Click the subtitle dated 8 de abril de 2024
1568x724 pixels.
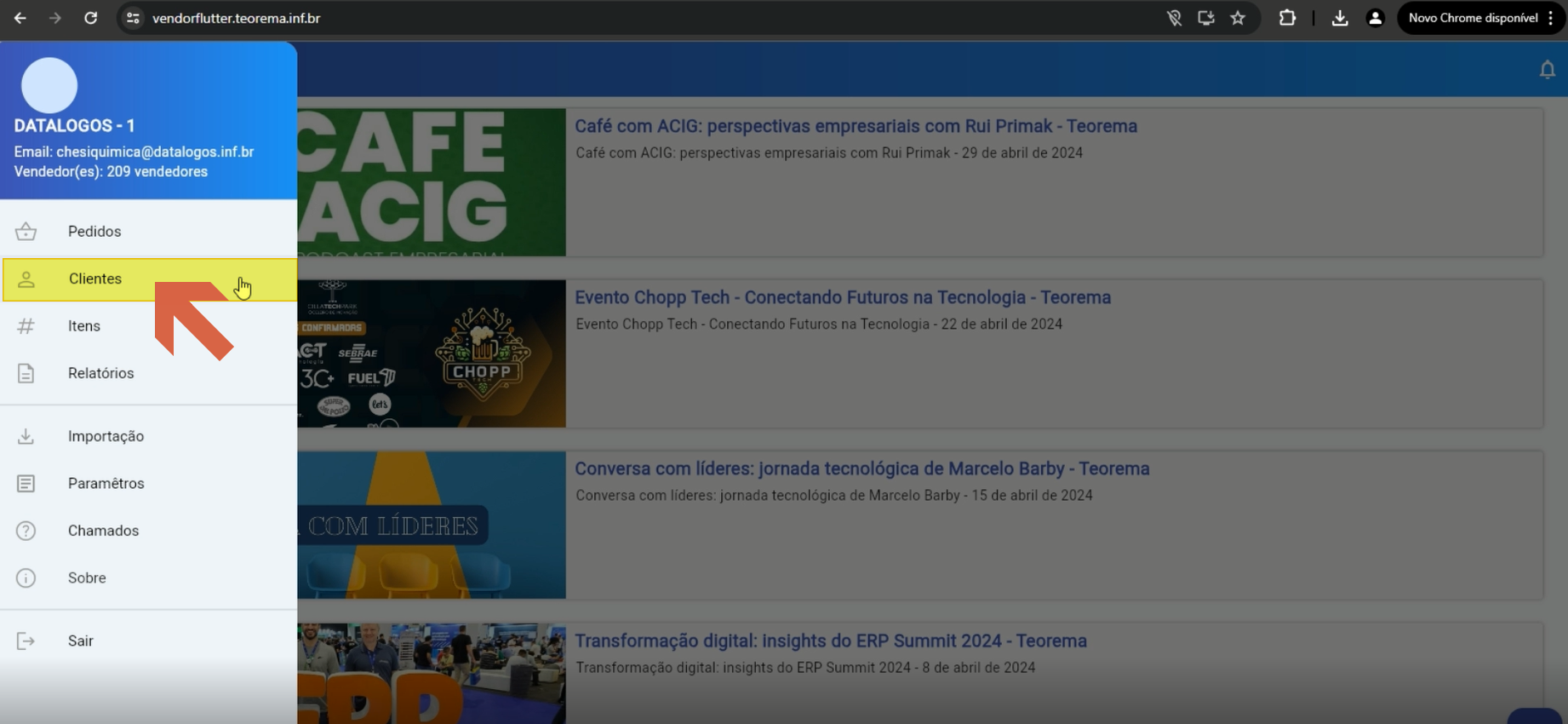point(805,667)
